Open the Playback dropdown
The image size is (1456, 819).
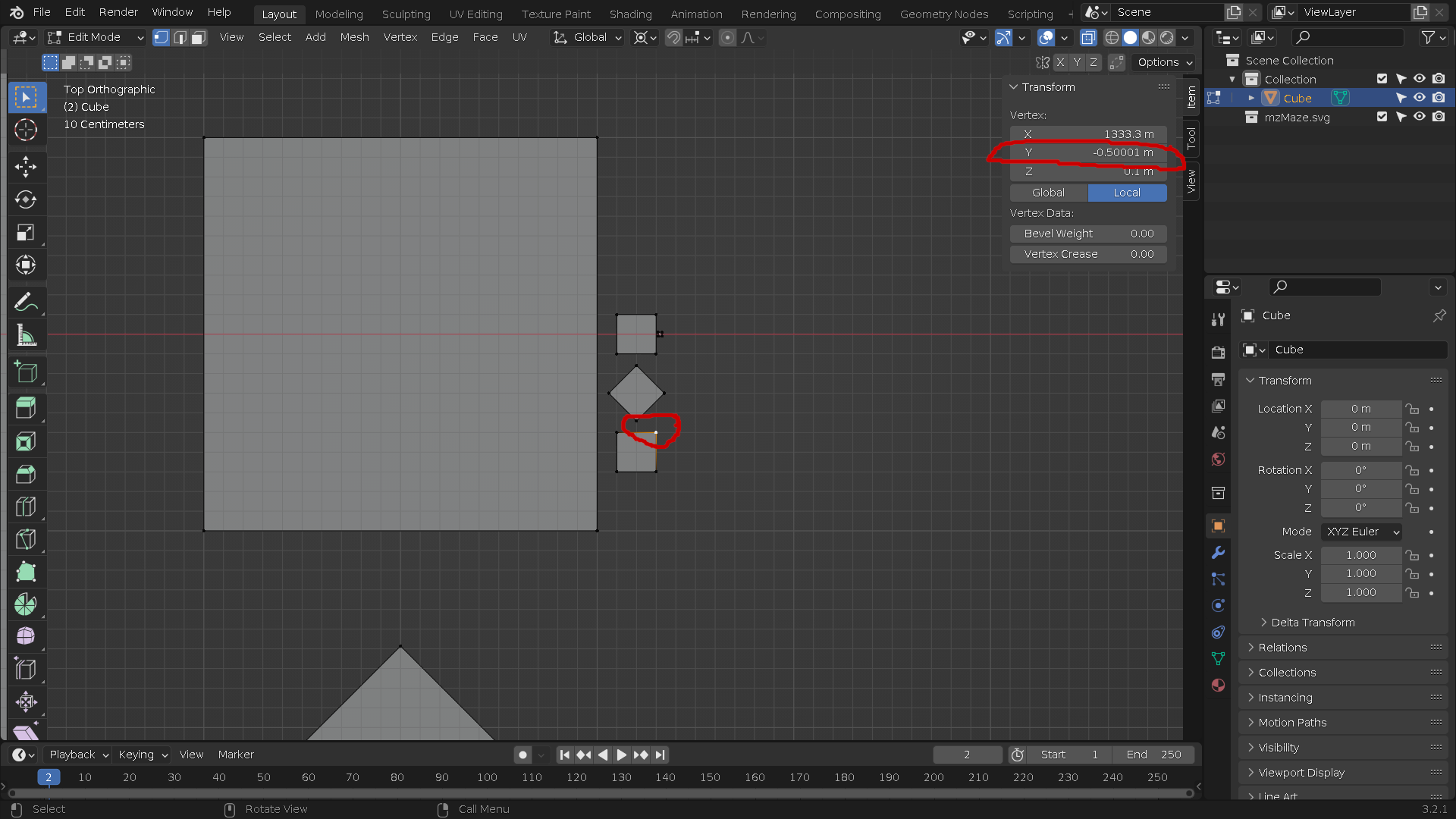click(x=79, y=755)
